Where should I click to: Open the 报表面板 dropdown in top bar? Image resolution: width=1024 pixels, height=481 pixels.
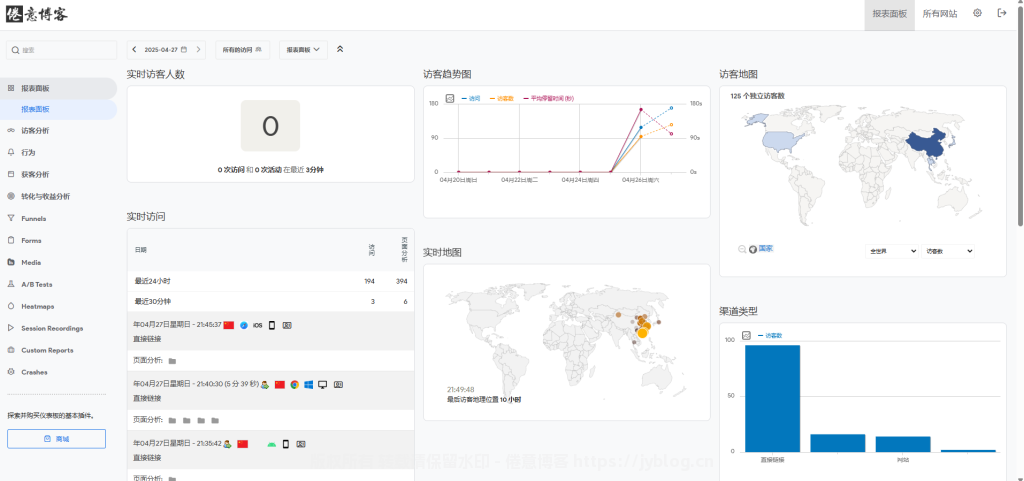pos(303,49)
